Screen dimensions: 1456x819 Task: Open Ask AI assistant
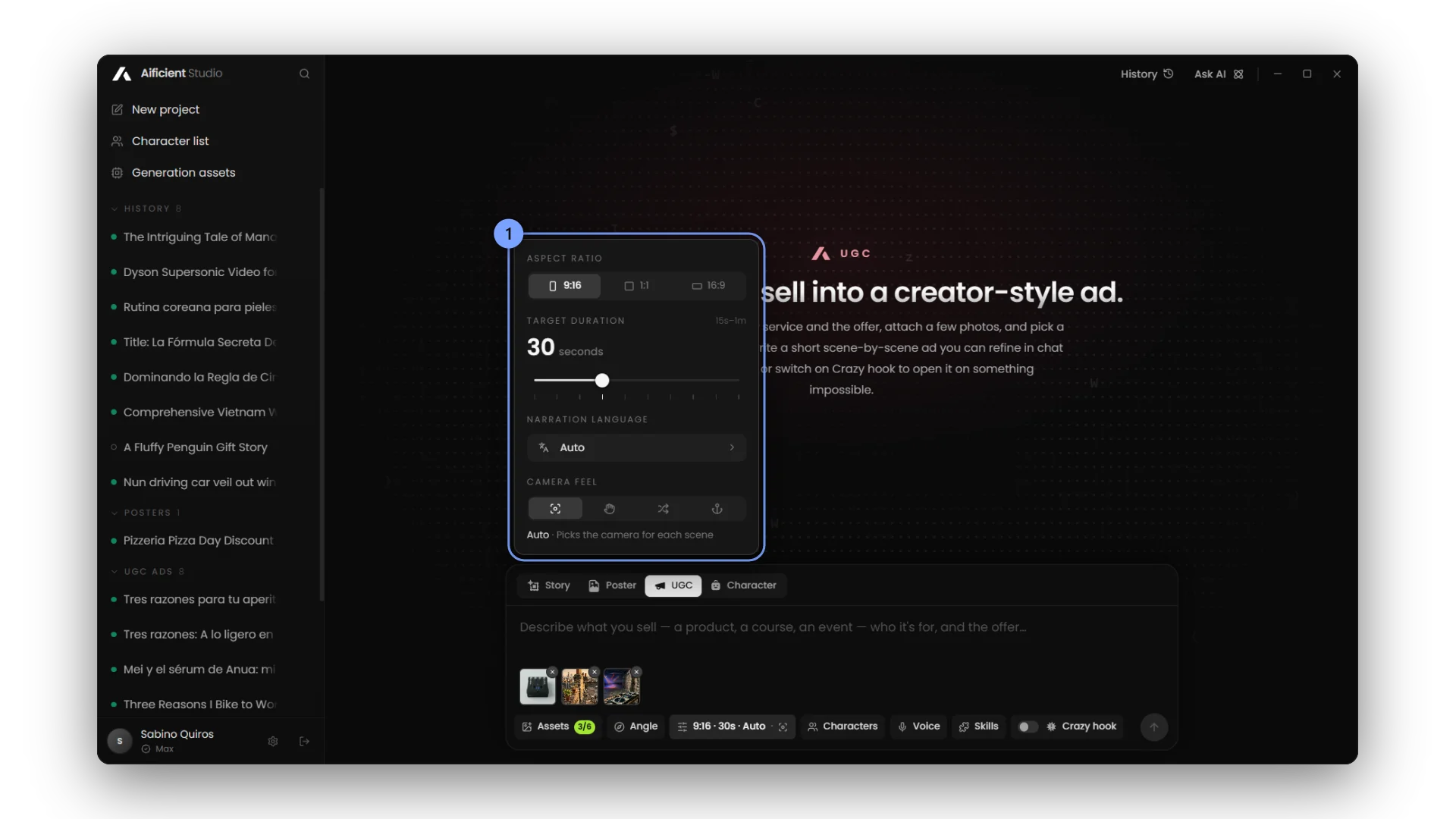pos(1219,74)
